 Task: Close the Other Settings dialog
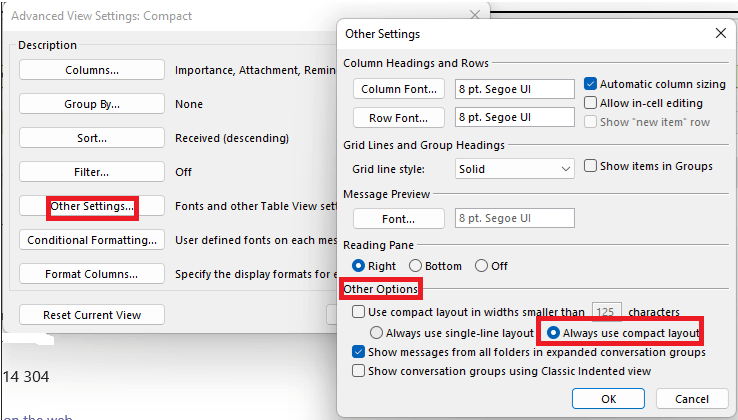click(721, 33)
